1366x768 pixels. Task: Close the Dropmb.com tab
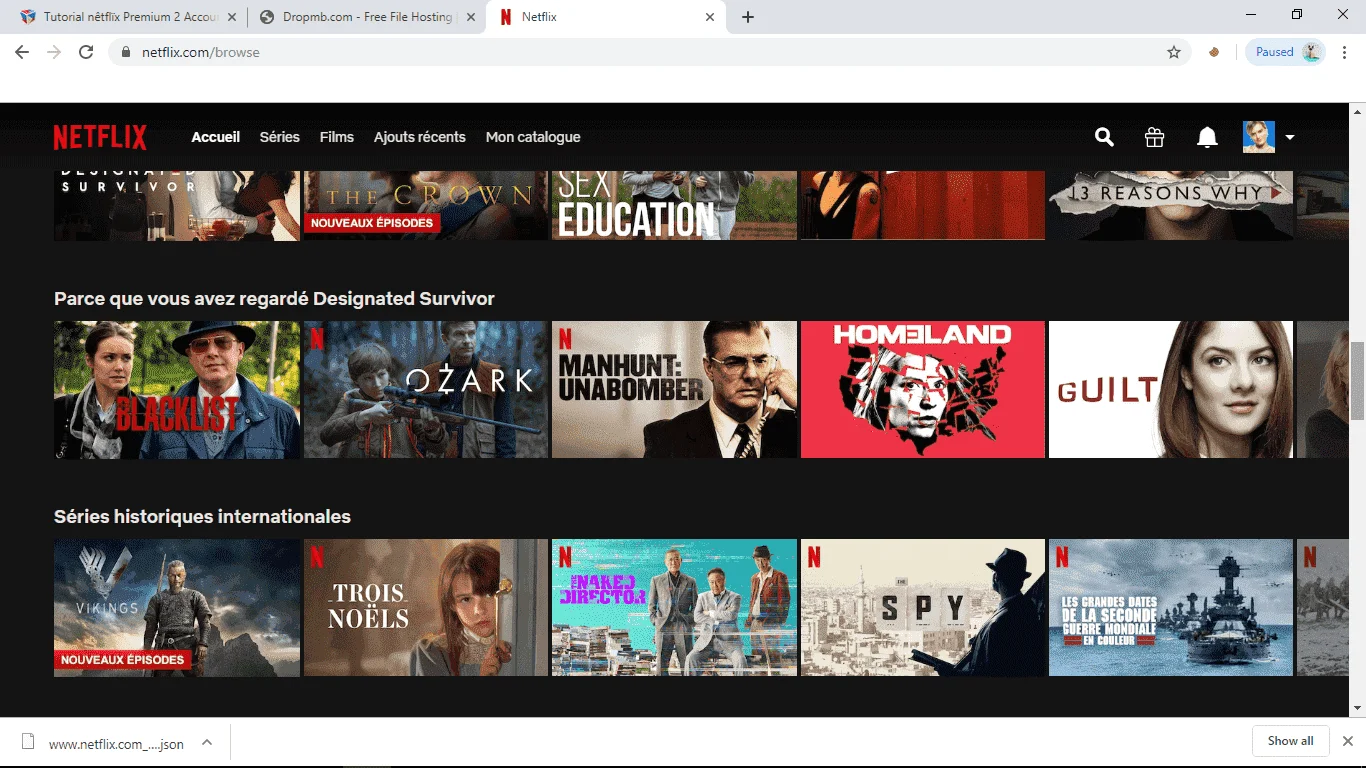pos(471,17)
